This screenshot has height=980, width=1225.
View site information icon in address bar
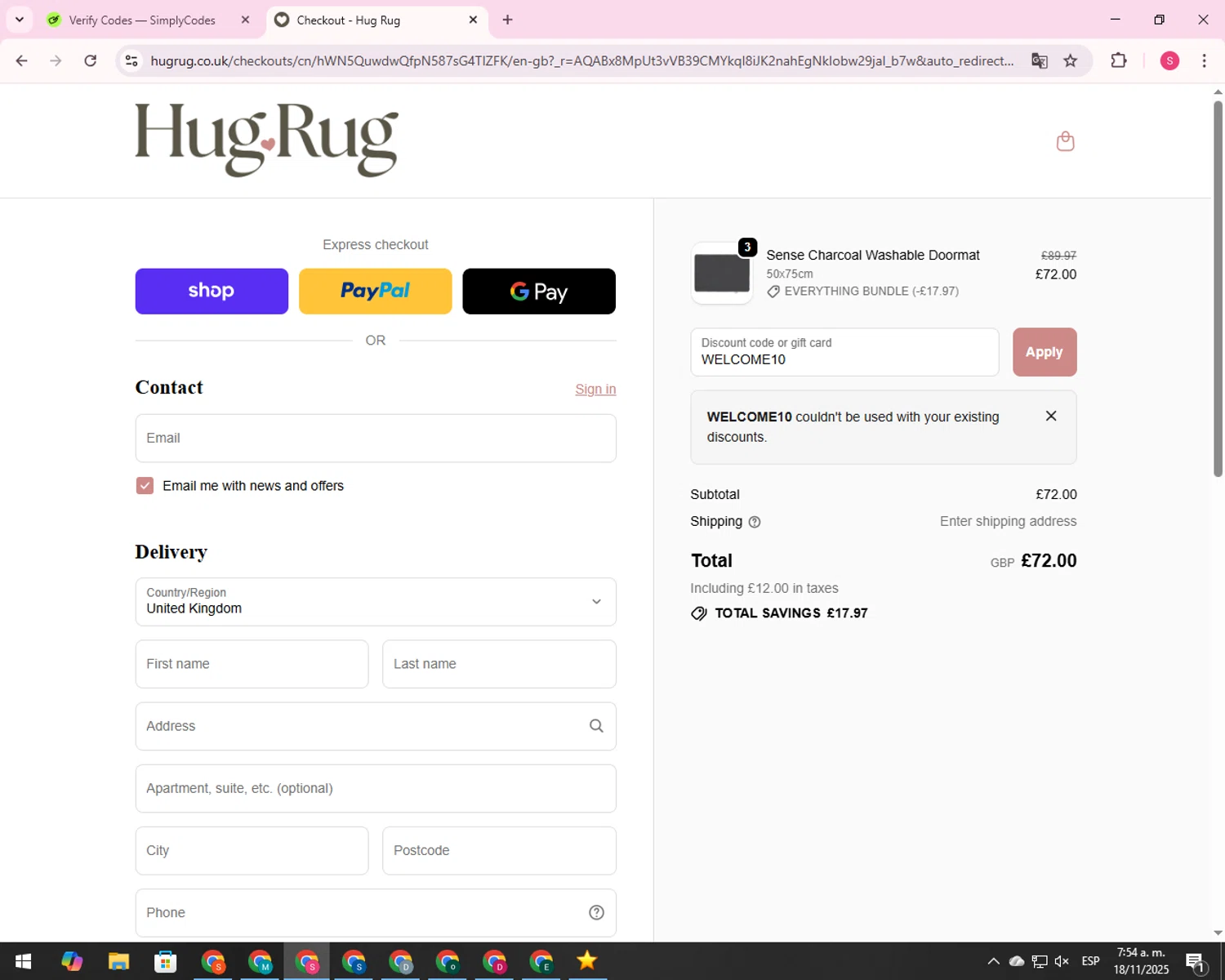click(131, 60)
